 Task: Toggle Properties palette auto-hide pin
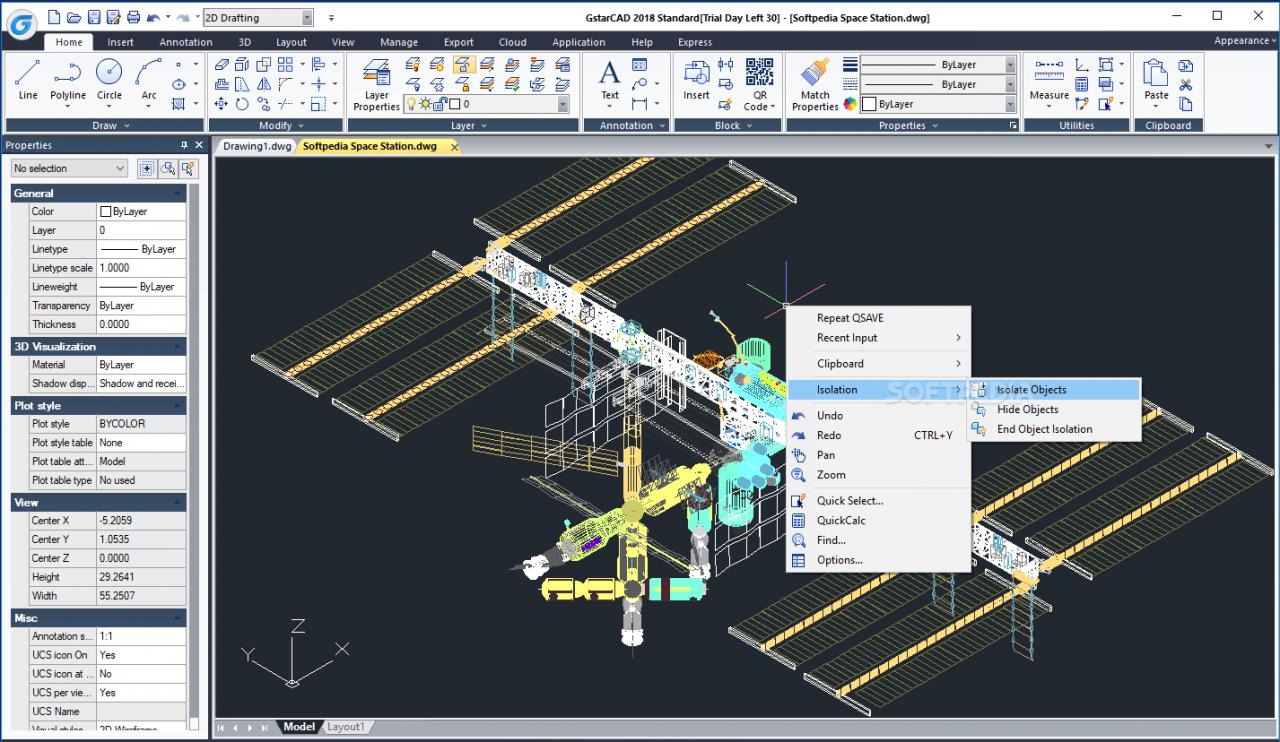(184, 145)
